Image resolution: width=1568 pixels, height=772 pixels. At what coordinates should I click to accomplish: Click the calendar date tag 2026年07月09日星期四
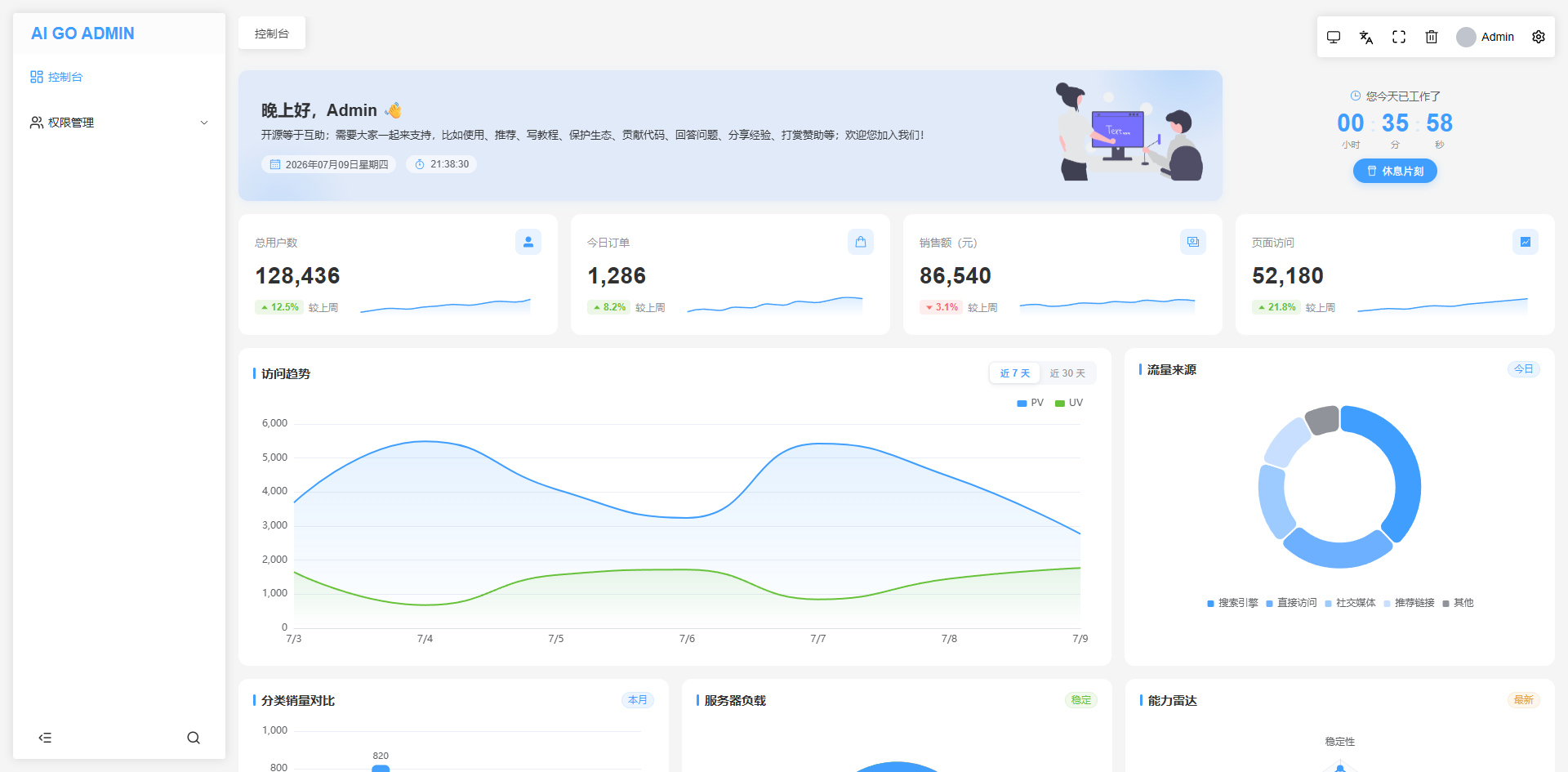tap(328, 164)
